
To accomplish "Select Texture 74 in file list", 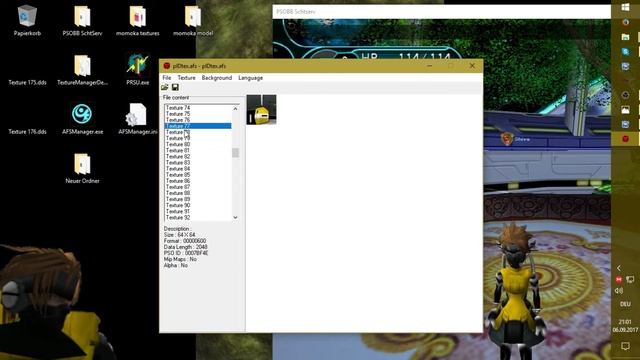I will 198,108.
